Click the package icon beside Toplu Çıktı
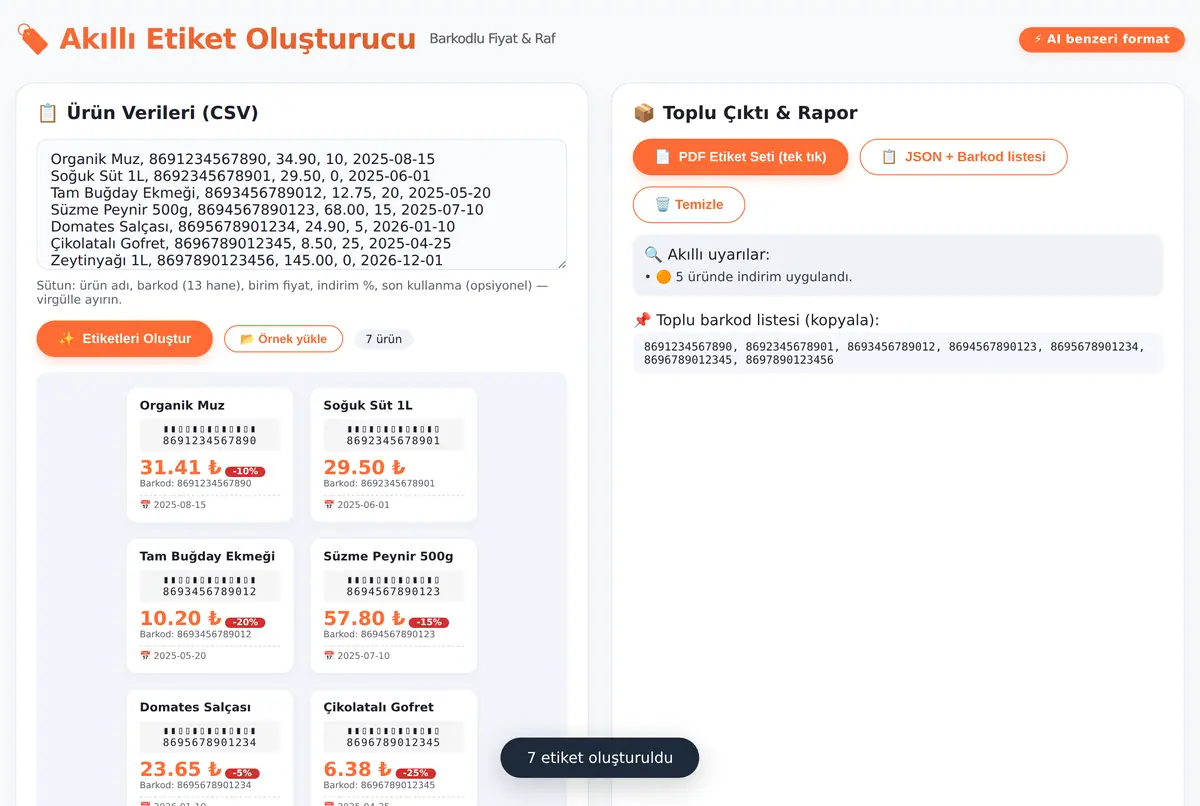This screenshot has width=1200, height=806. 644,113
